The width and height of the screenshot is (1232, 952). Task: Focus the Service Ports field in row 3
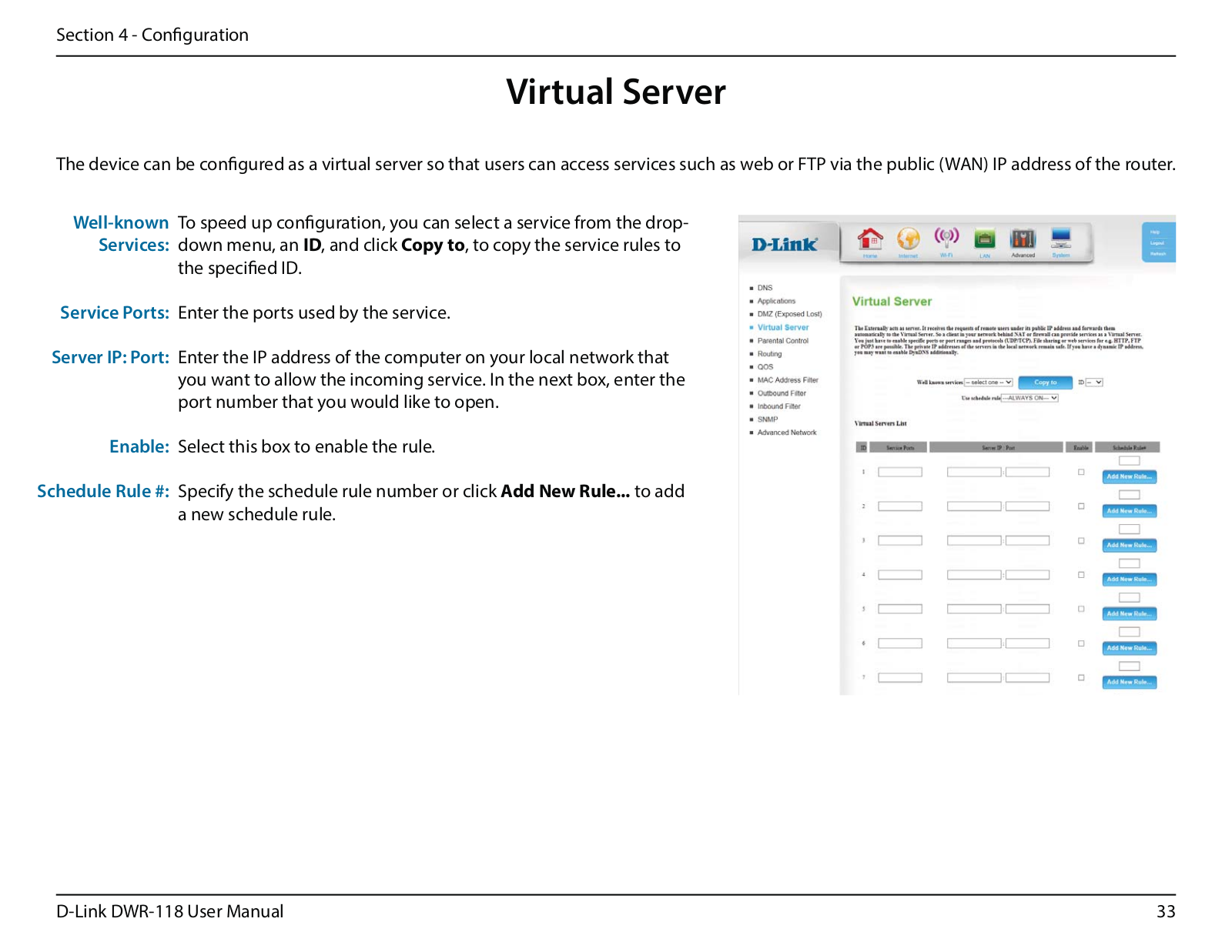pyautogui.click(x=900, y=541)
